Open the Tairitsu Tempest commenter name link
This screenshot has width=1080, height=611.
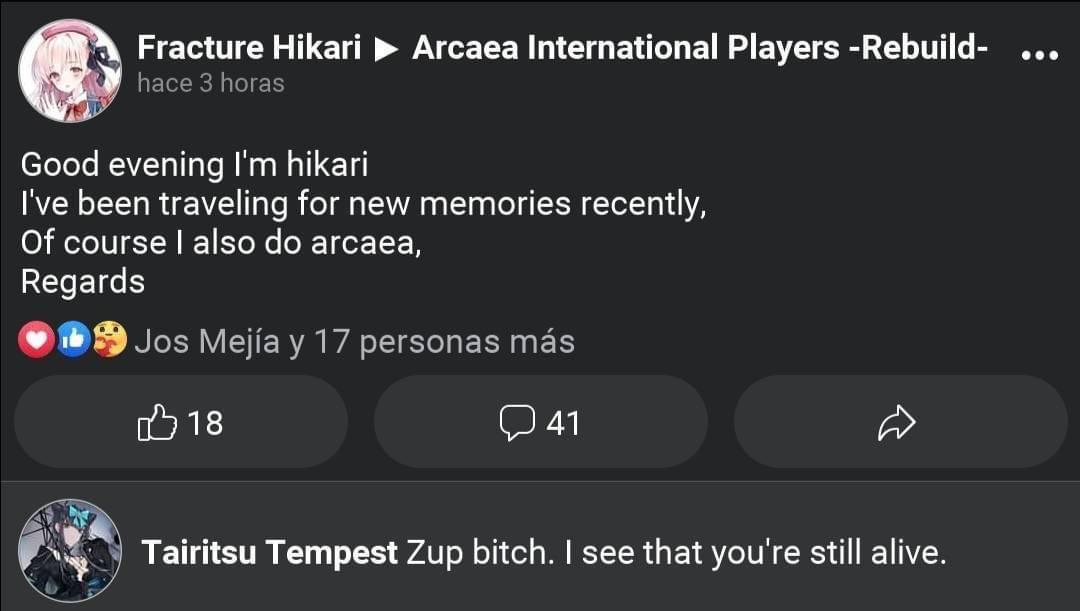(x=269, y=552)
